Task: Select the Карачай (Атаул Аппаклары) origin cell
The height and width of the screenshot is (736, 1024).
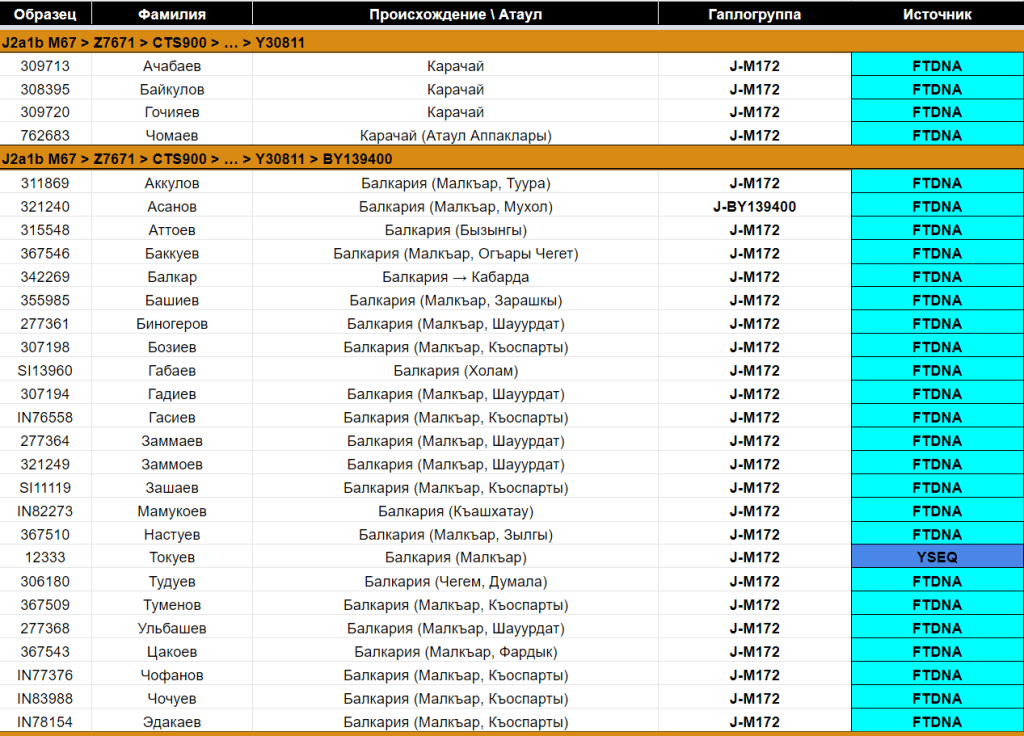Action: point(455,136)
